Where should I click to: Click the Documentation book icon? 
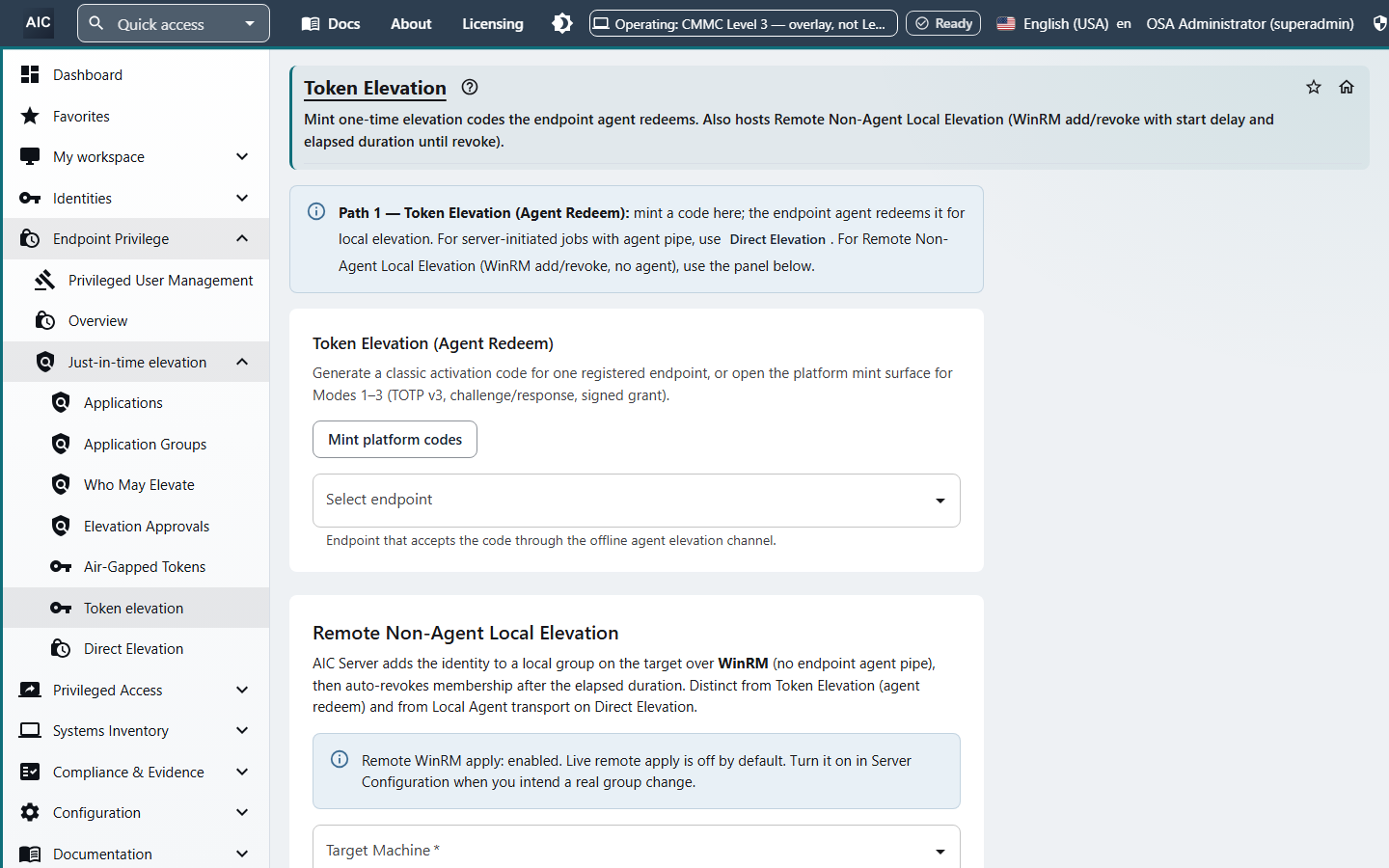pyautogui.click(x=30, y=854)
